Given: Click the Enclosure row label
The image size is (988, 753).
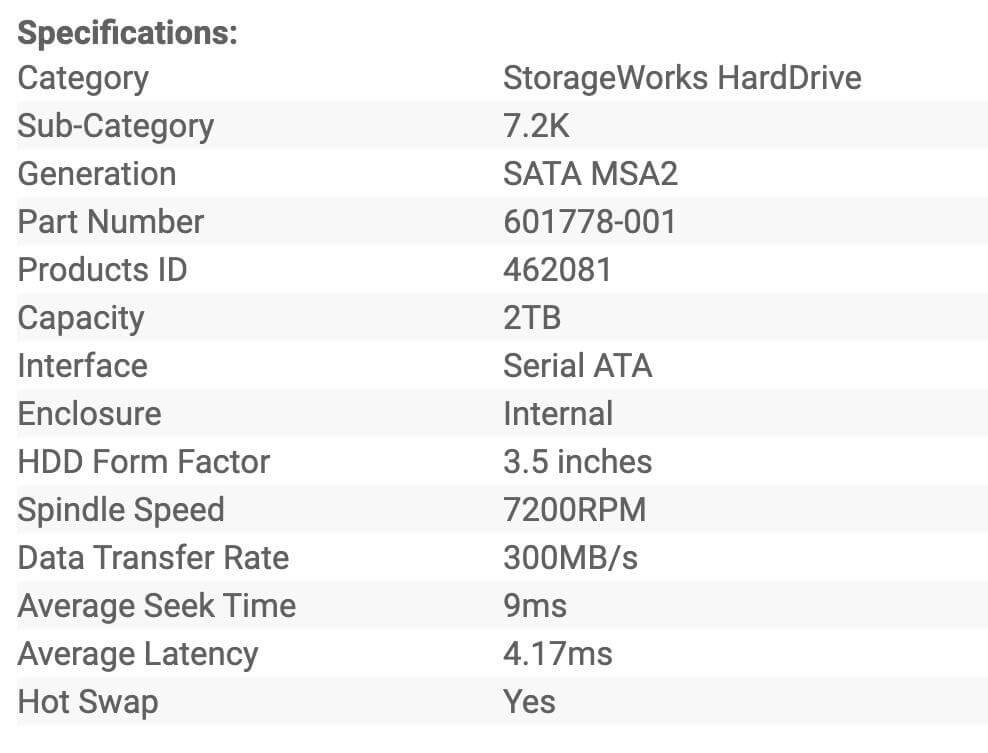Looking at the screenshot, I should pyautogui.click(x=89, y=414).
